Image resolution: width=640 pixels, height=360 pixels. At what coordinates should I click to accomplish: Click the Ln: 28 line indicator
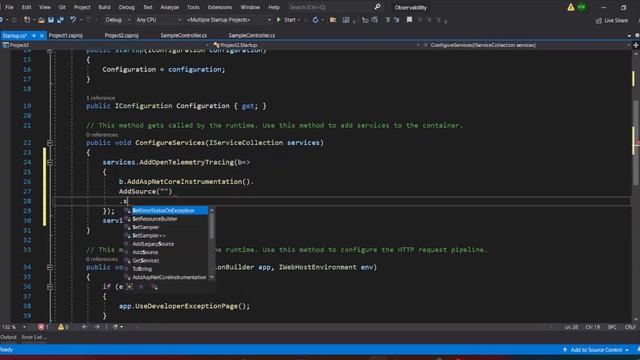point(571,327)
